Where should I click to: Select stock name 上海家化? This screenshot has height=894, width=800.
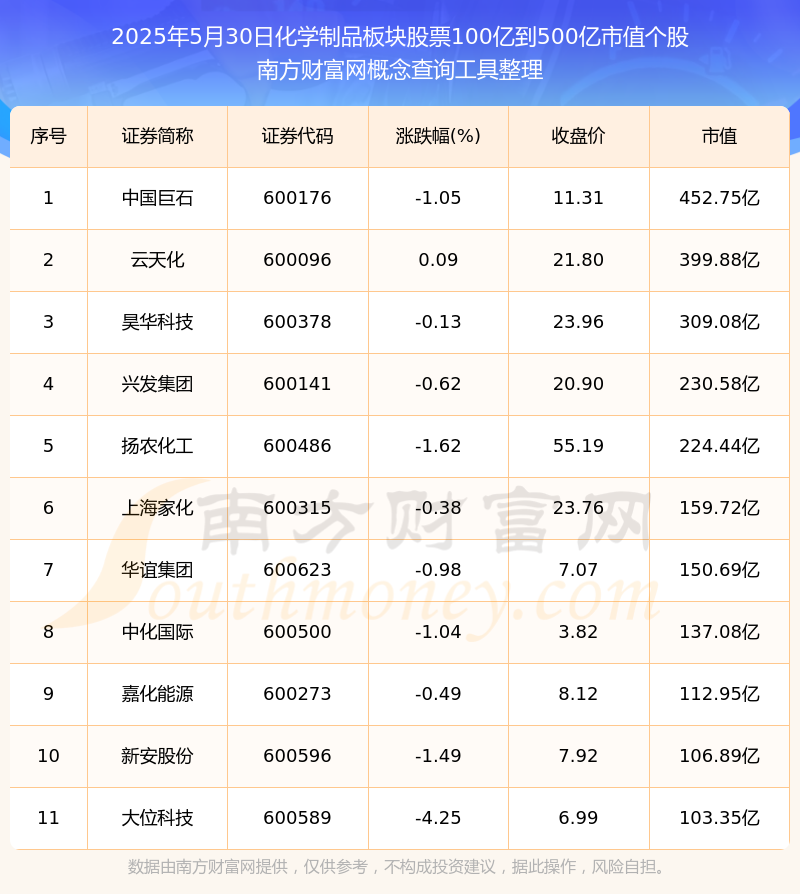coord(157,508)
